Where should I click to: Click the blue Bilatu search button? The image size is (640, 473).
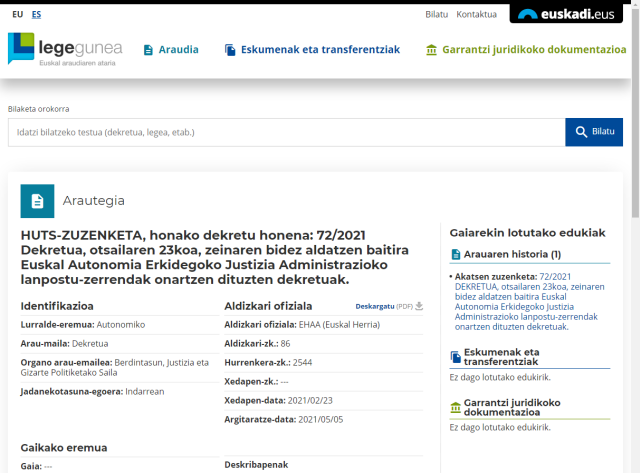tap(594, 132)
